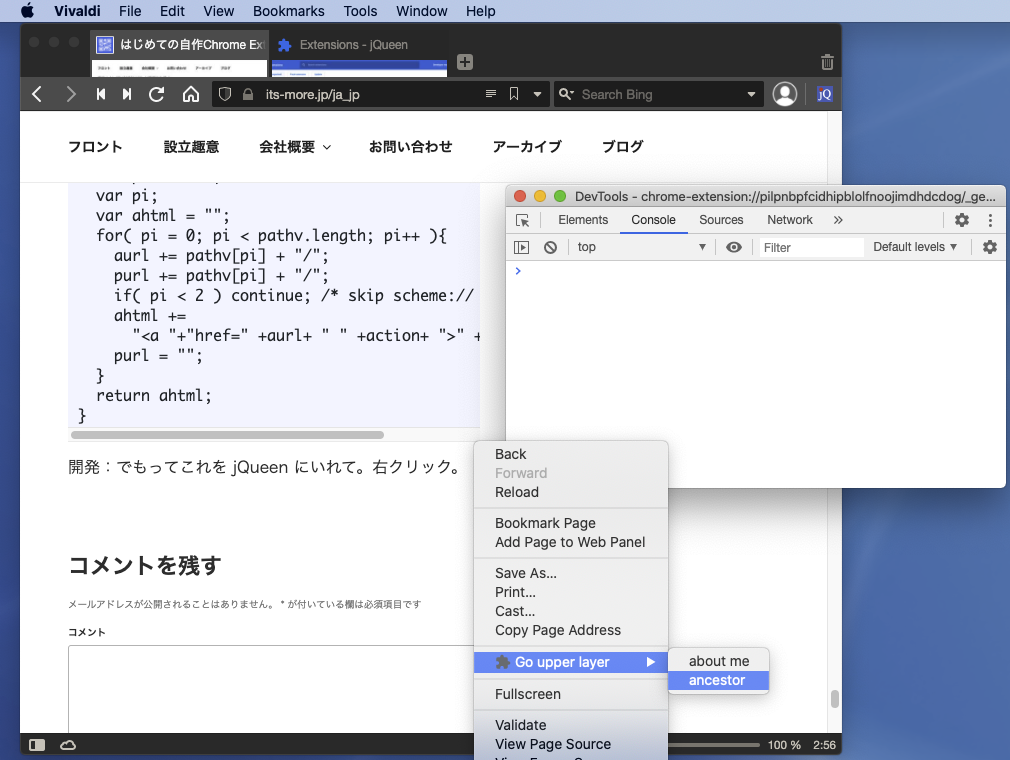The width and height of the screenshot is (1010, 760).
Task: Open the Default levels dropdown
Action: (915, 247)
